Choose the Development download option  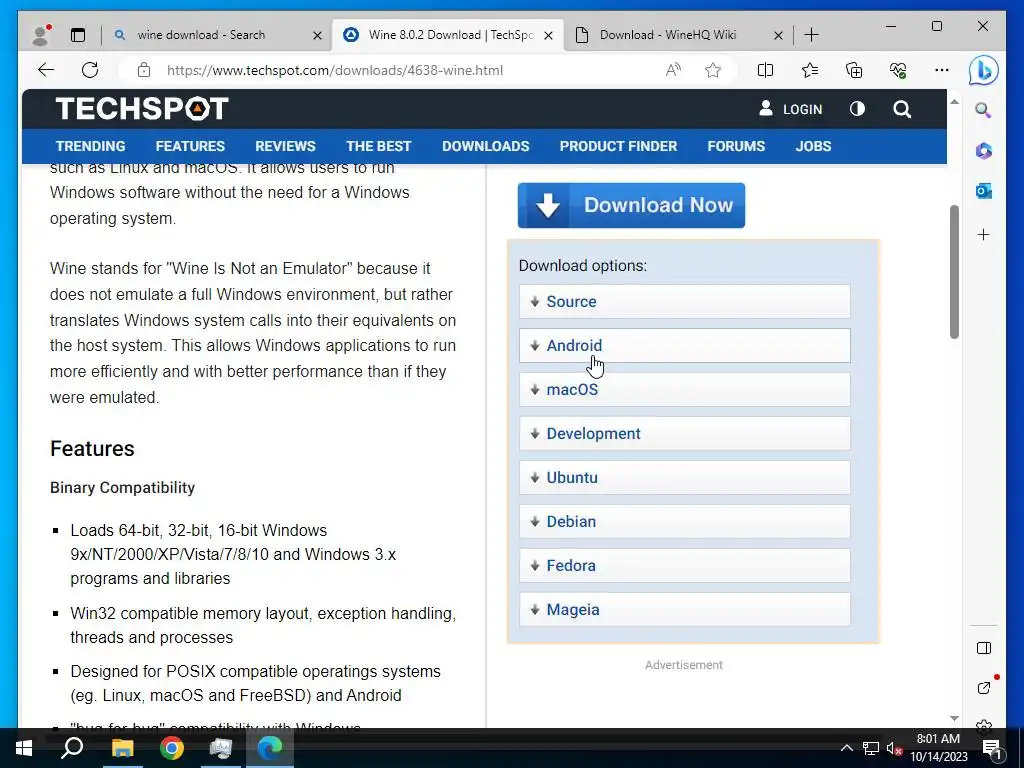(x=685, y=434)
